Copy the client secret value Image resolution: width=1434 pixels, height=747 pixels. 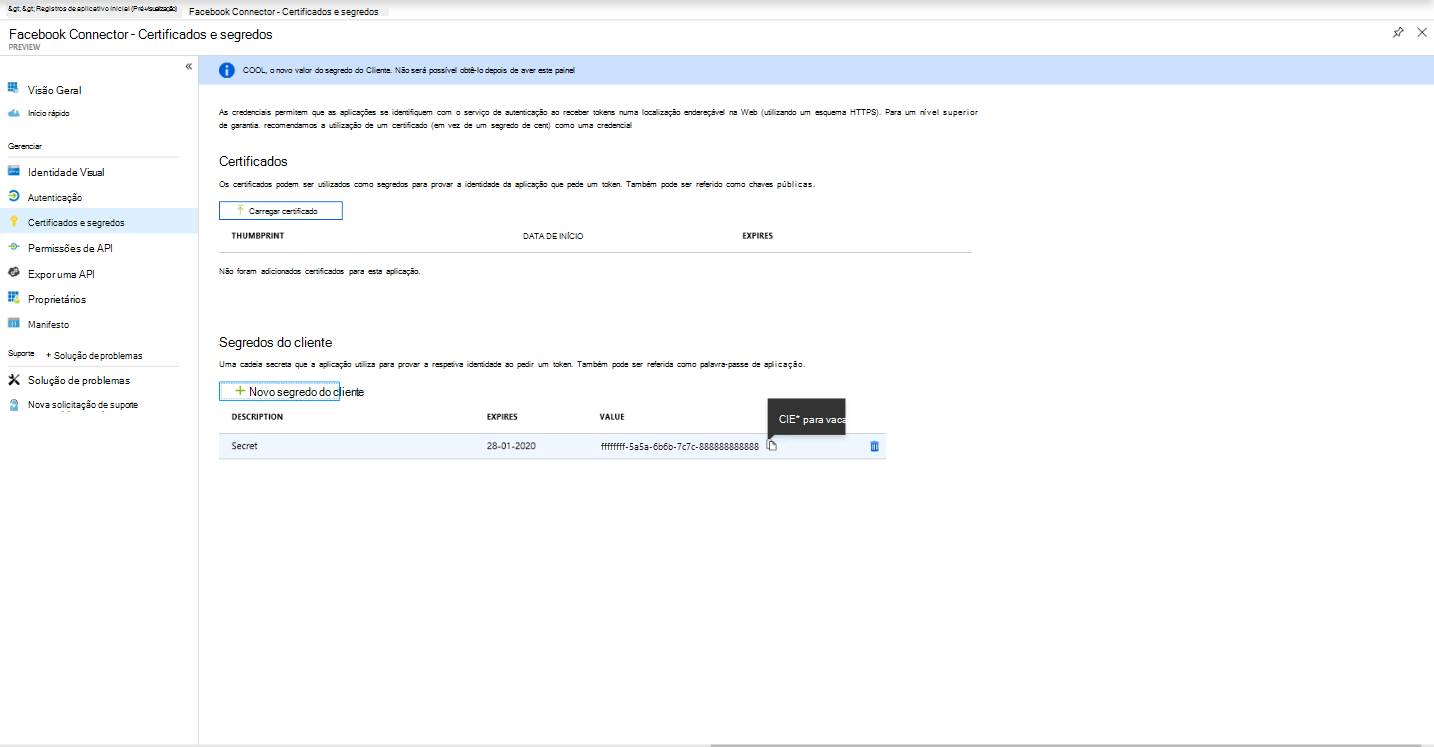tap(772, 445)
